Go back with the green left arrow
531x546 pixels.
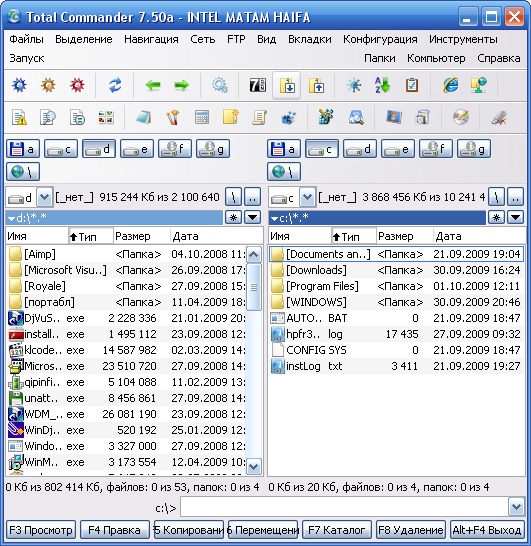[153, 85]
